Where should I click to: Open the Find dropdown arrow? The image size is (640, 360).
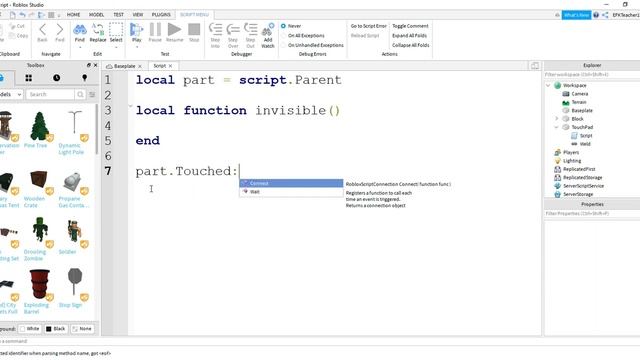click(x=80, y=47)
